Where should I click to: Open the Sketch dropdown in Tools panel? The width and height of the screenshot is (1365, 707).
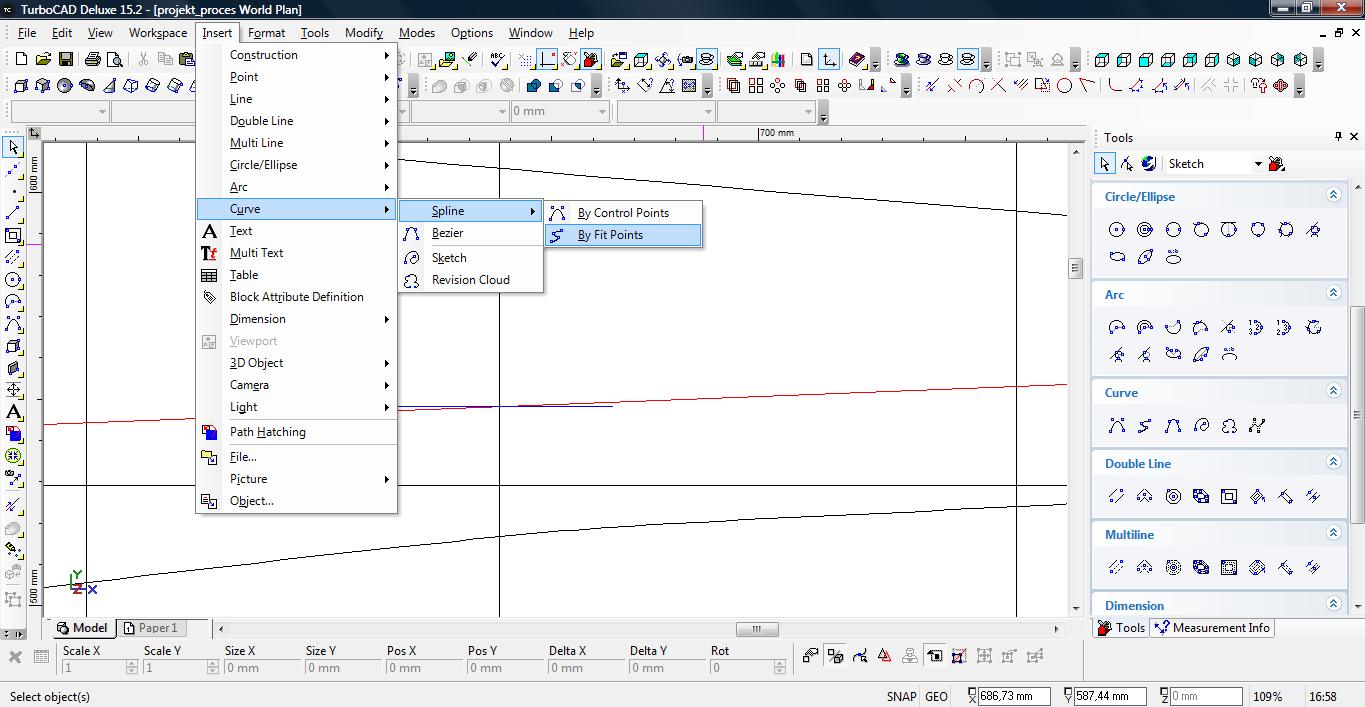1258,164
